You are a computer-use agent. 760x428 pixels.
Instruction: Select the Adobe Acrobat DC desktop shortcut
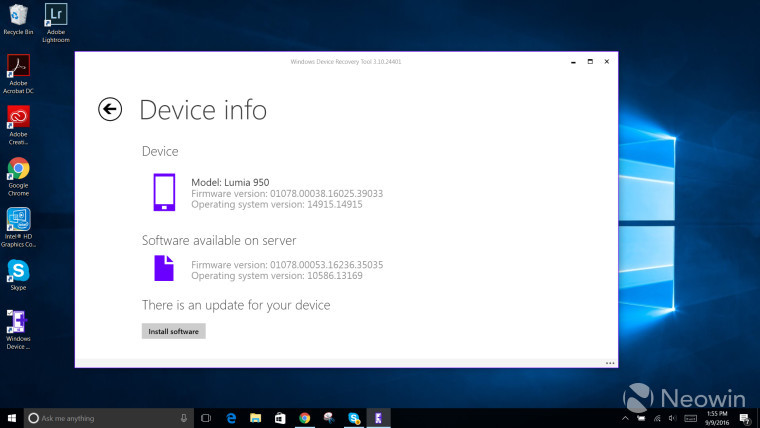click(x=18, y=74)
